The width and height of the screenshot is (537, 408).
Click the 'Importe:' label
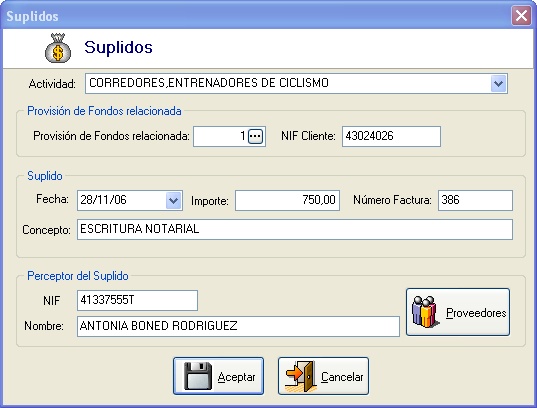pyautogui.click(x=210, y=201)
